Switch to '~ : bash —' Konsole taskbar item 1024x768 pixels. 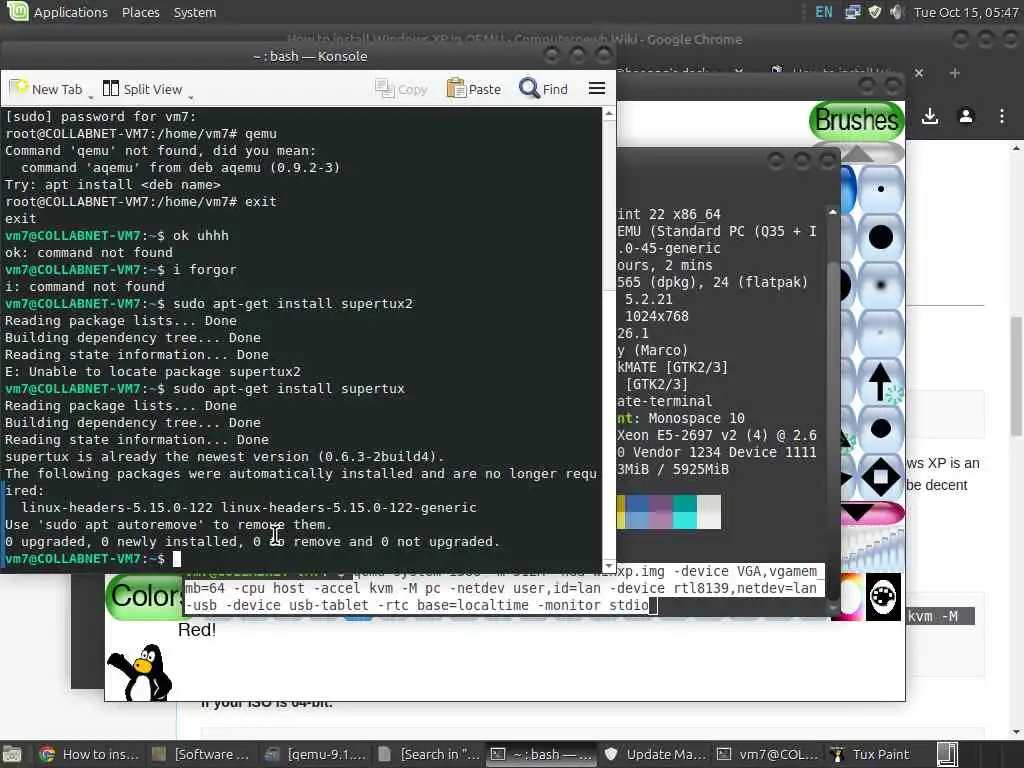(x=542, y=754)
